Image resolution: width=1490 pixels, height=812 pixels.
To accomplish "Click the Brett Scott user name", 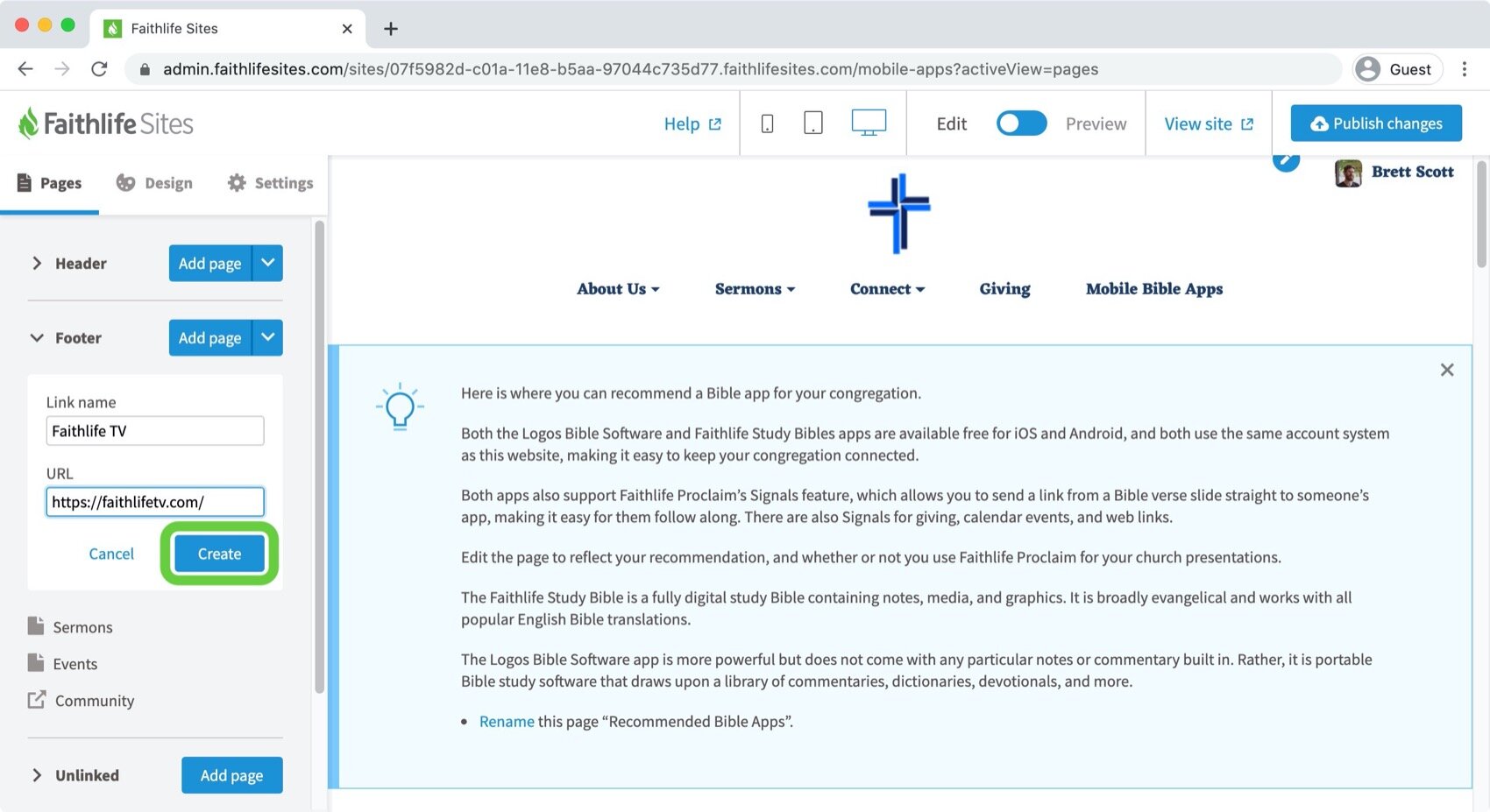I will tap(1412, 172).
